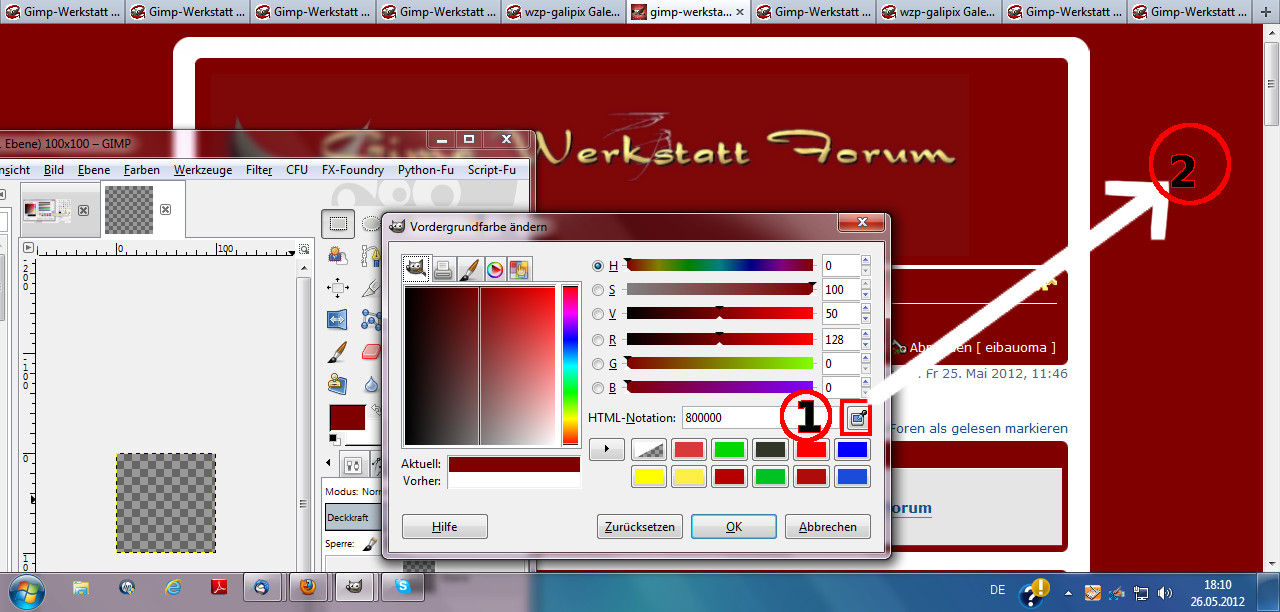Pick the pure blue history swatch
Screen dimensions: 1280x612
point(853,450)
